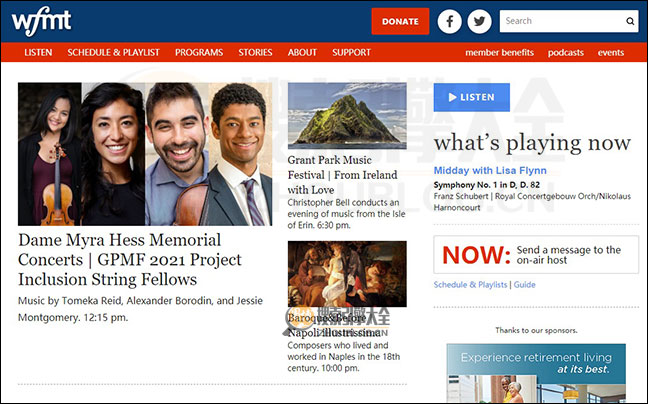Click the Thanks to our sponsors text

(x=536, y=330)
